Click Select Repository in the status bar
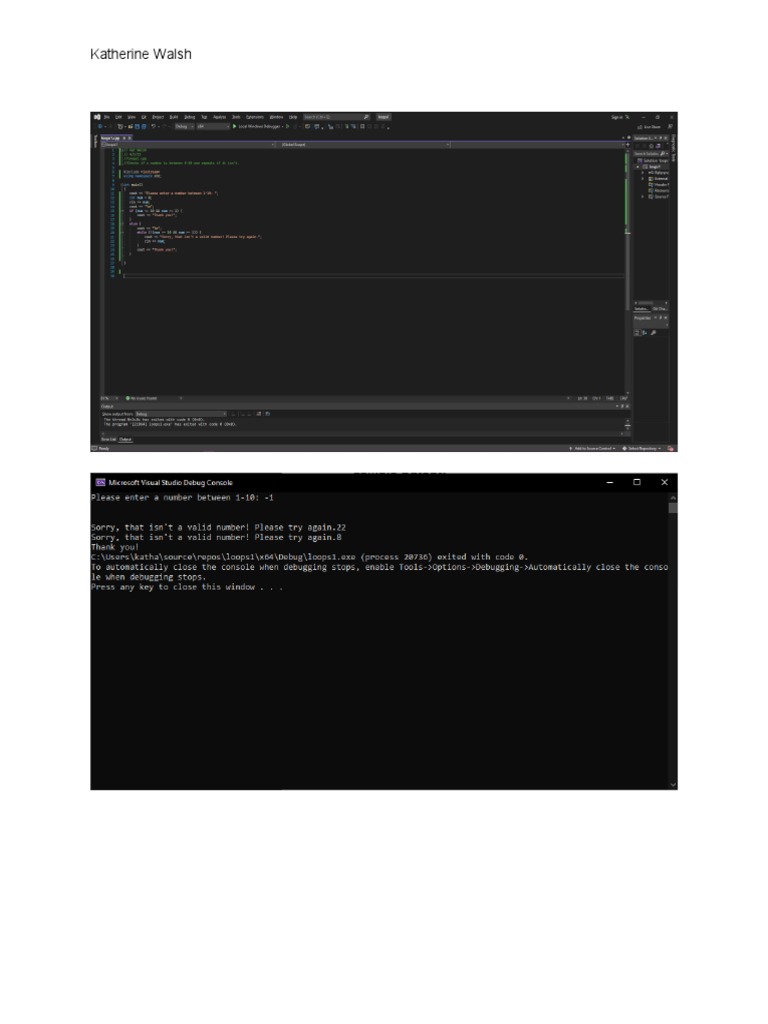This screenshot has width=768, height=1024. [643, 448]
